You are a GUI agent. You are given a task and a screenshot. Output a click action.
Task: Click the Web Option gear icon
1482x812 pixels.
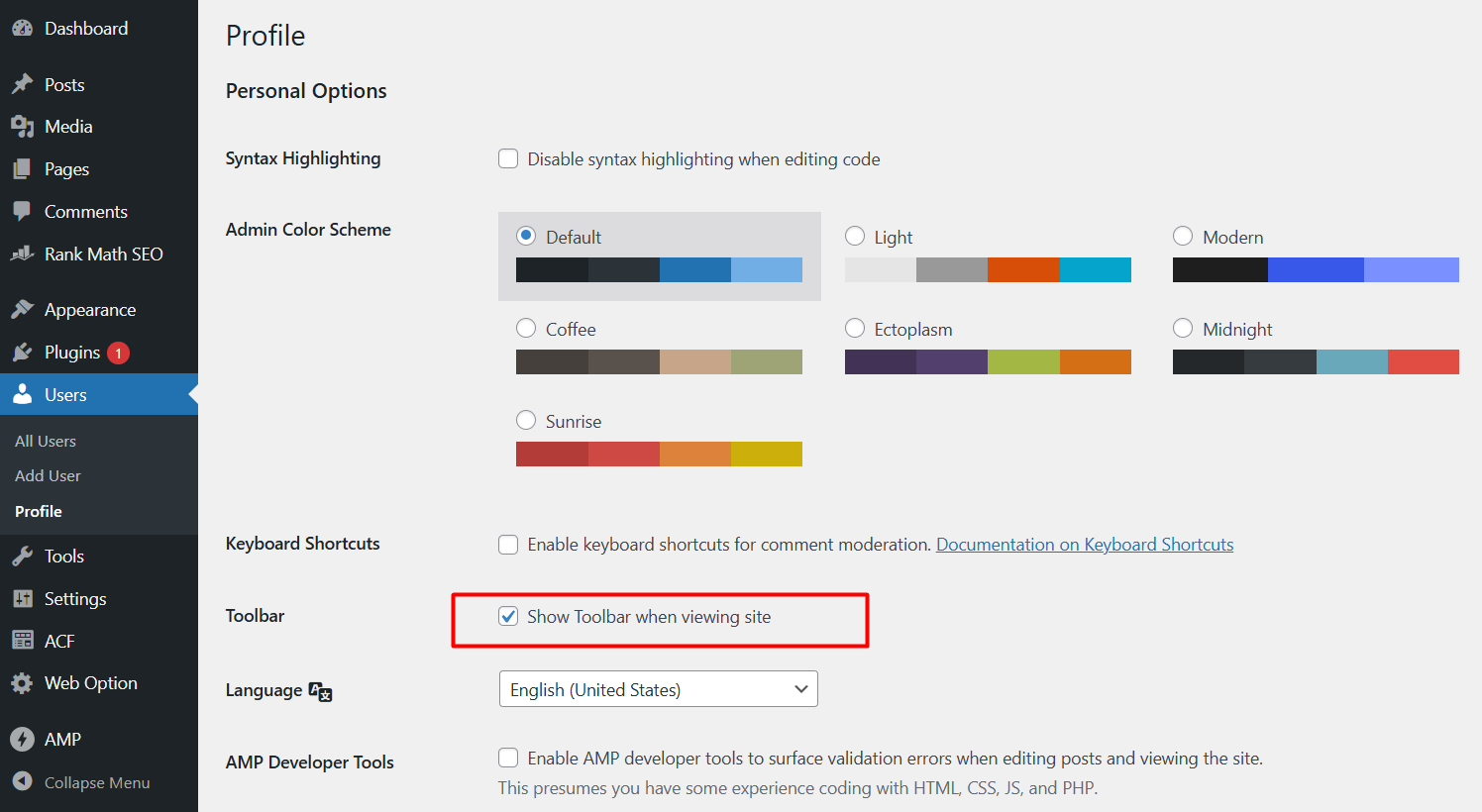click(x=22, y=683)
